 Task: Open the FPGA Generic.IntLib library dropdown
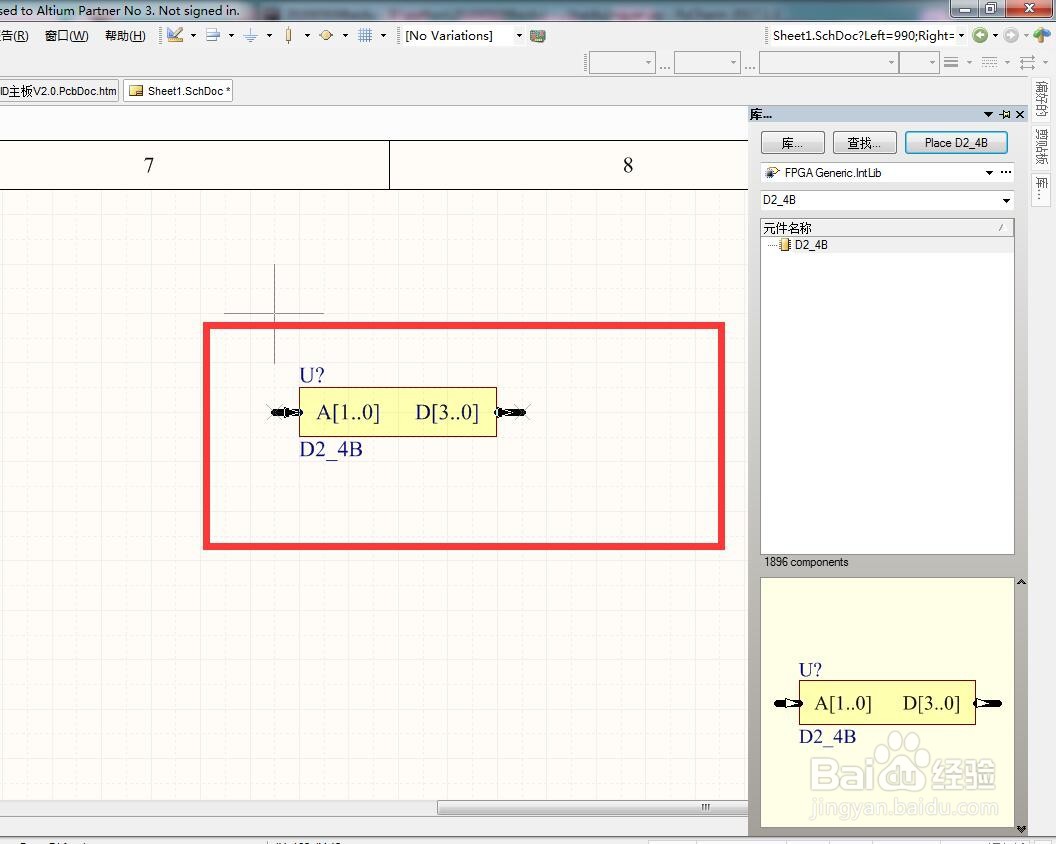[989, 172]
